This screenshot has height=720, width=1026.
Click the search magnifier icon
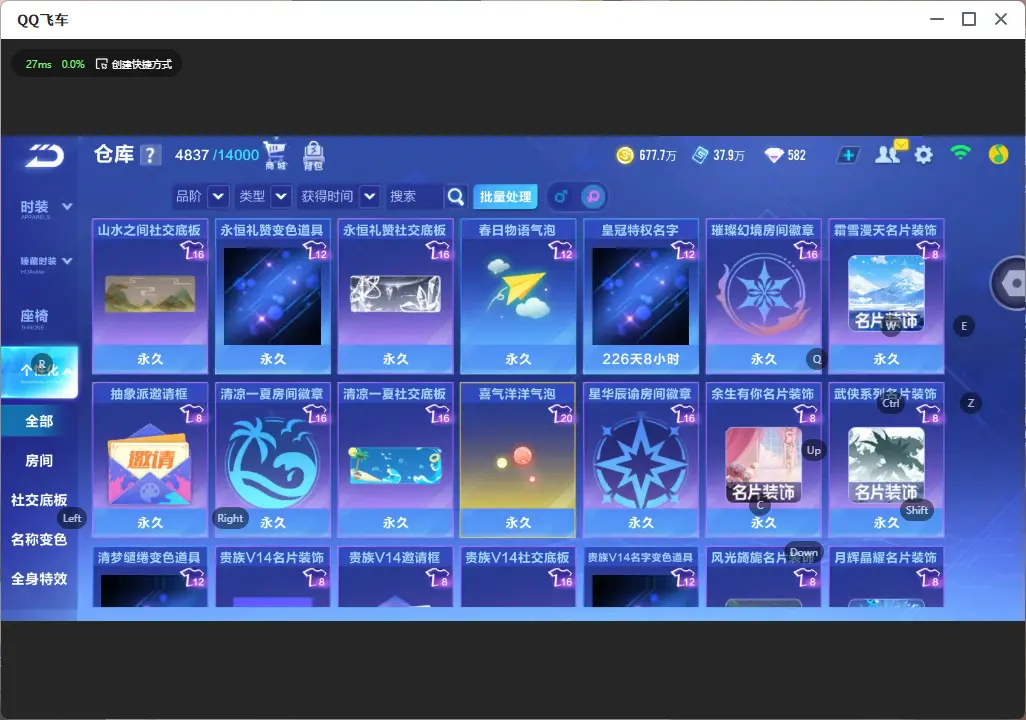click(x=455, y=196)
